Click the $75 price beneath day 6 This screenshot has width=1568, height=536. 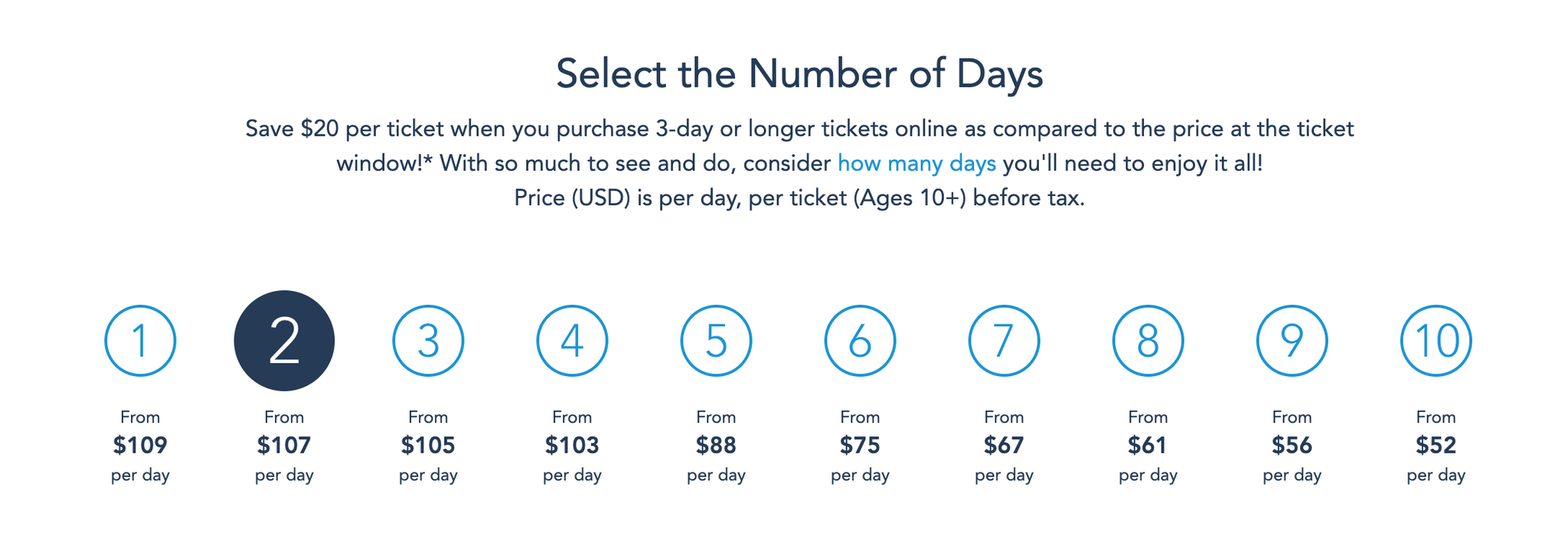[860, 445]
